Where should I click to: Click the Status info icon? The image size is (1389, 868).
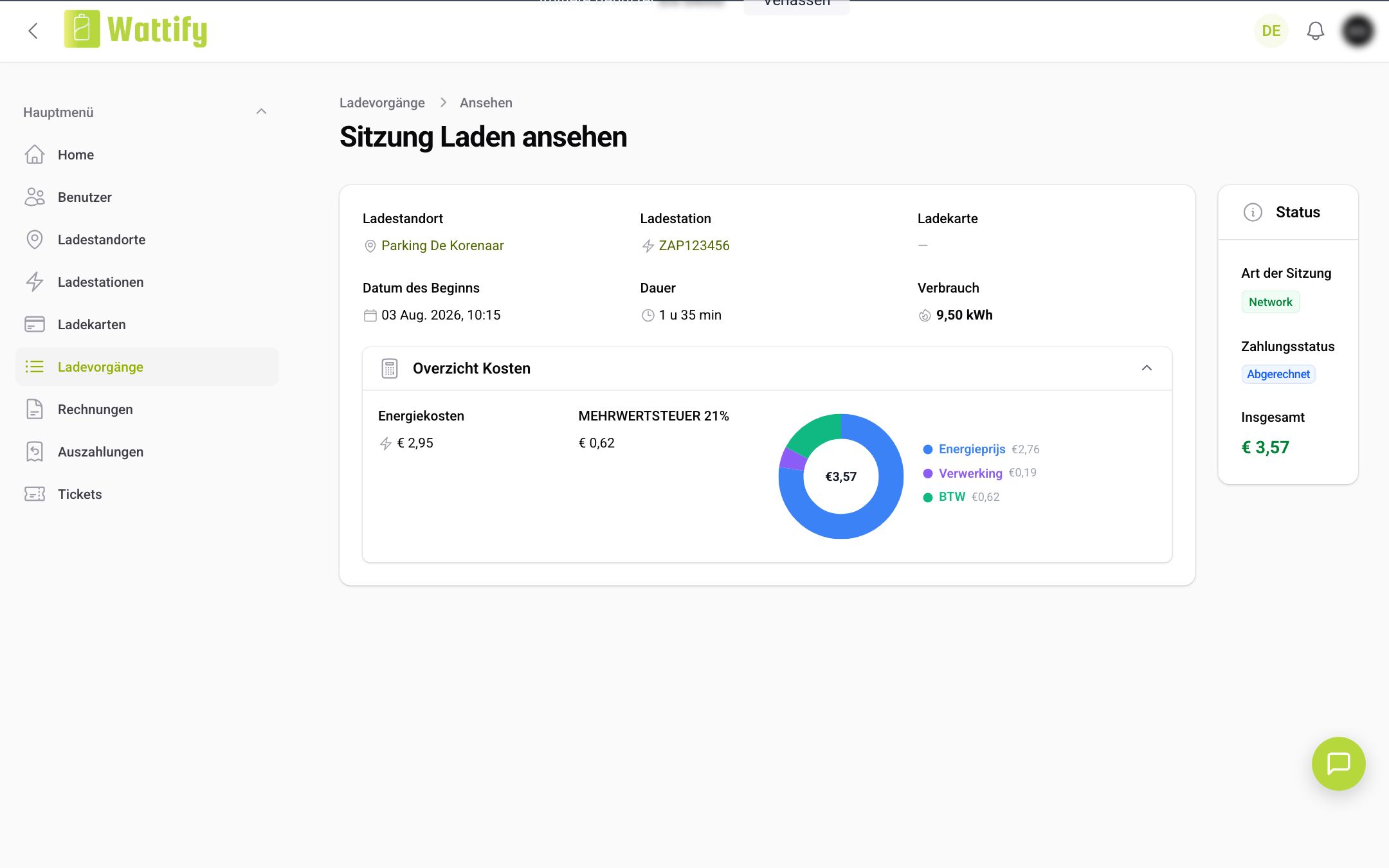[1252, 212]
